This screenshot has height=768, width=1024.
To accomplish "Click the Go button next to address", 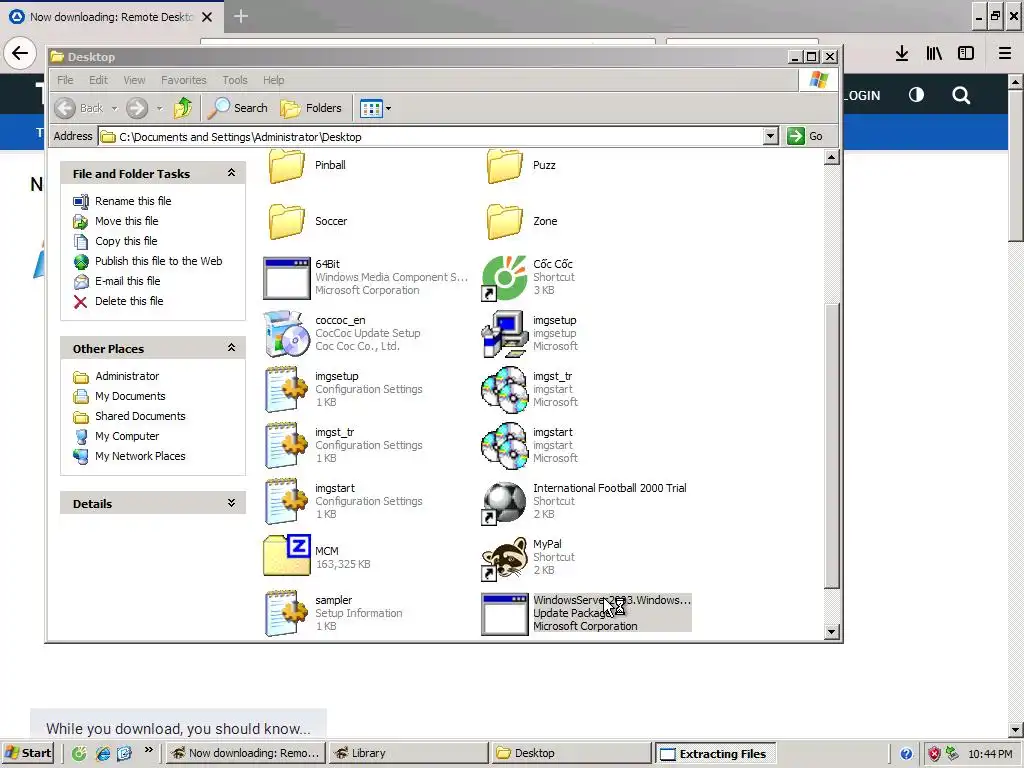I will point(805,136).
